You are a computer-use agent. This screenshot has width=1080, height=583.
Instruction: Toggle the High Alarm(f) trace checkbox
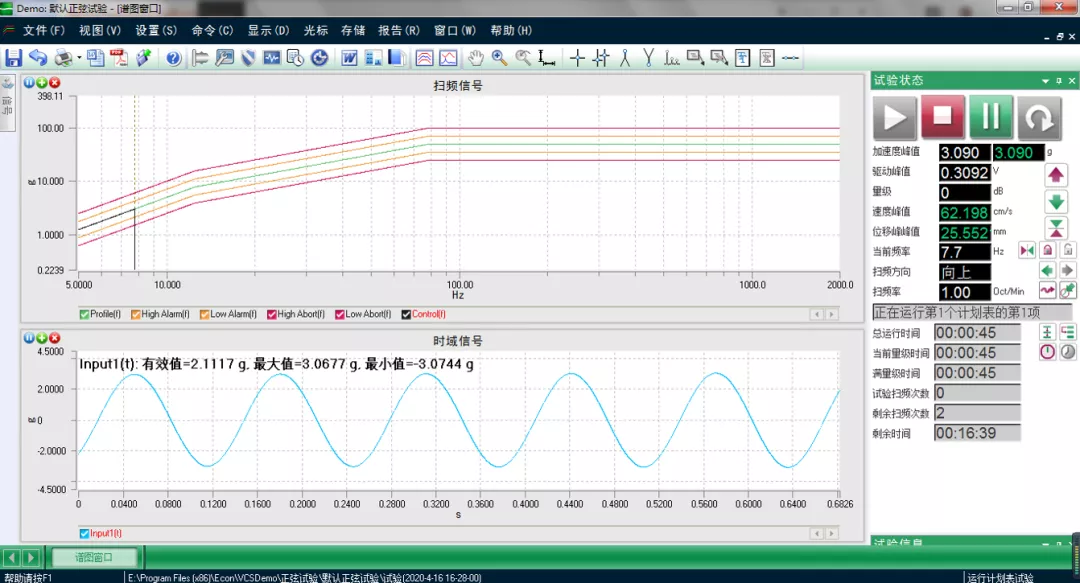point(136,314)
